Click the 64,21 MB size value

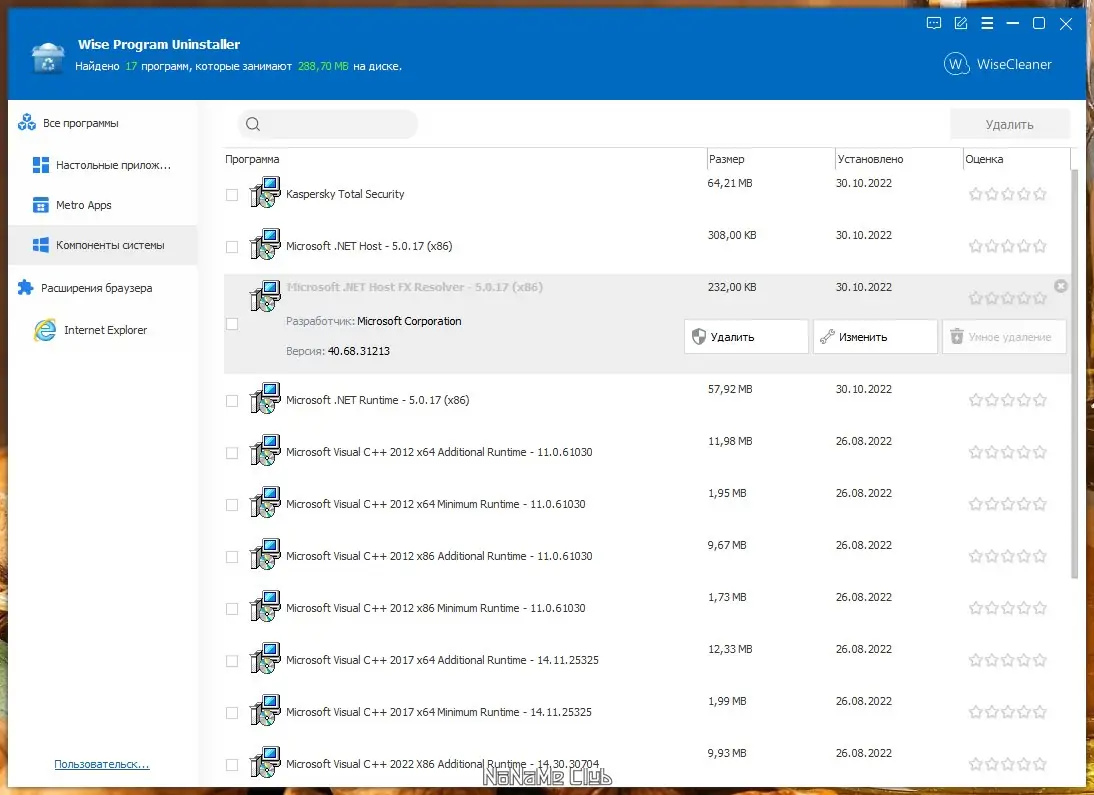(730, 183)
